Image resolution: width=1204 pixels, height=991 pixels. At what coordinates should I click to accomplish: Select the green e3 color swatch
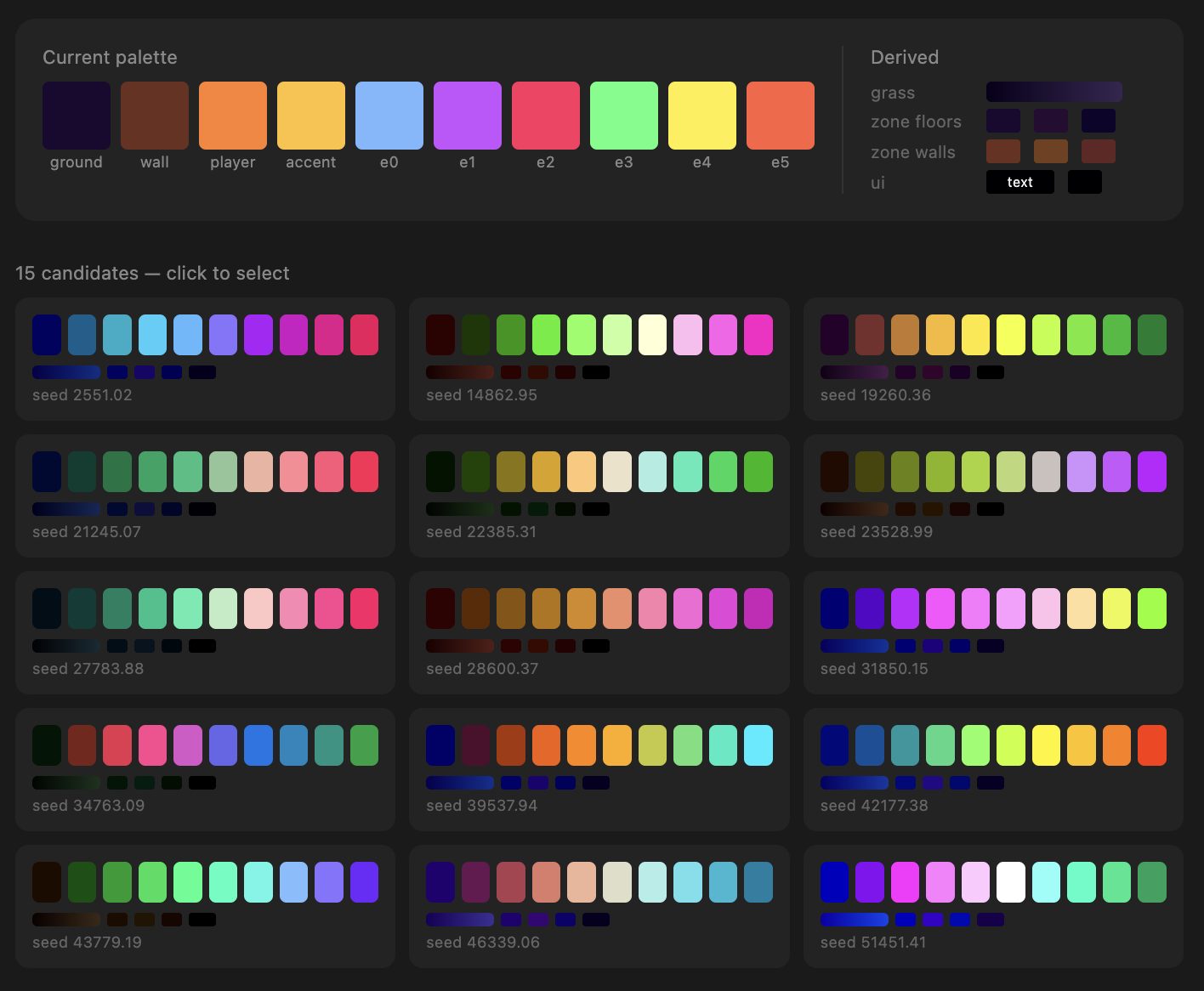pos(624,116)
